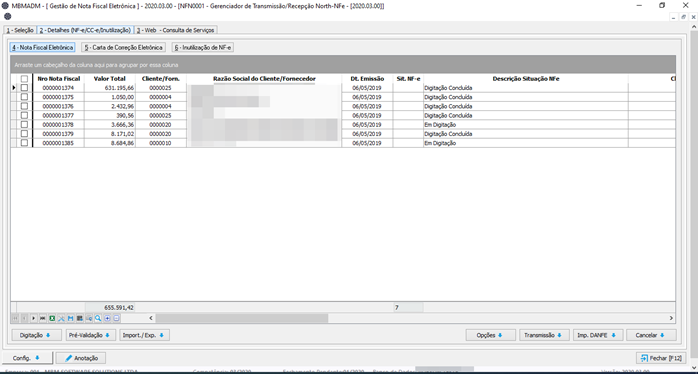Switch to the 1 - Seleção tab
The image size is (698, 374).
coord(20,30)
